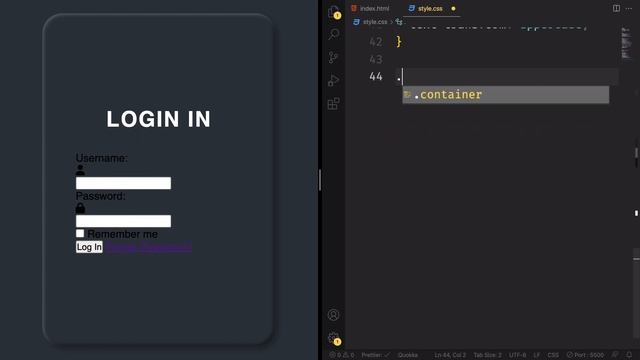Toggle the Remember me checkbox
Screen dimensions: 640x360
point(80,233)
